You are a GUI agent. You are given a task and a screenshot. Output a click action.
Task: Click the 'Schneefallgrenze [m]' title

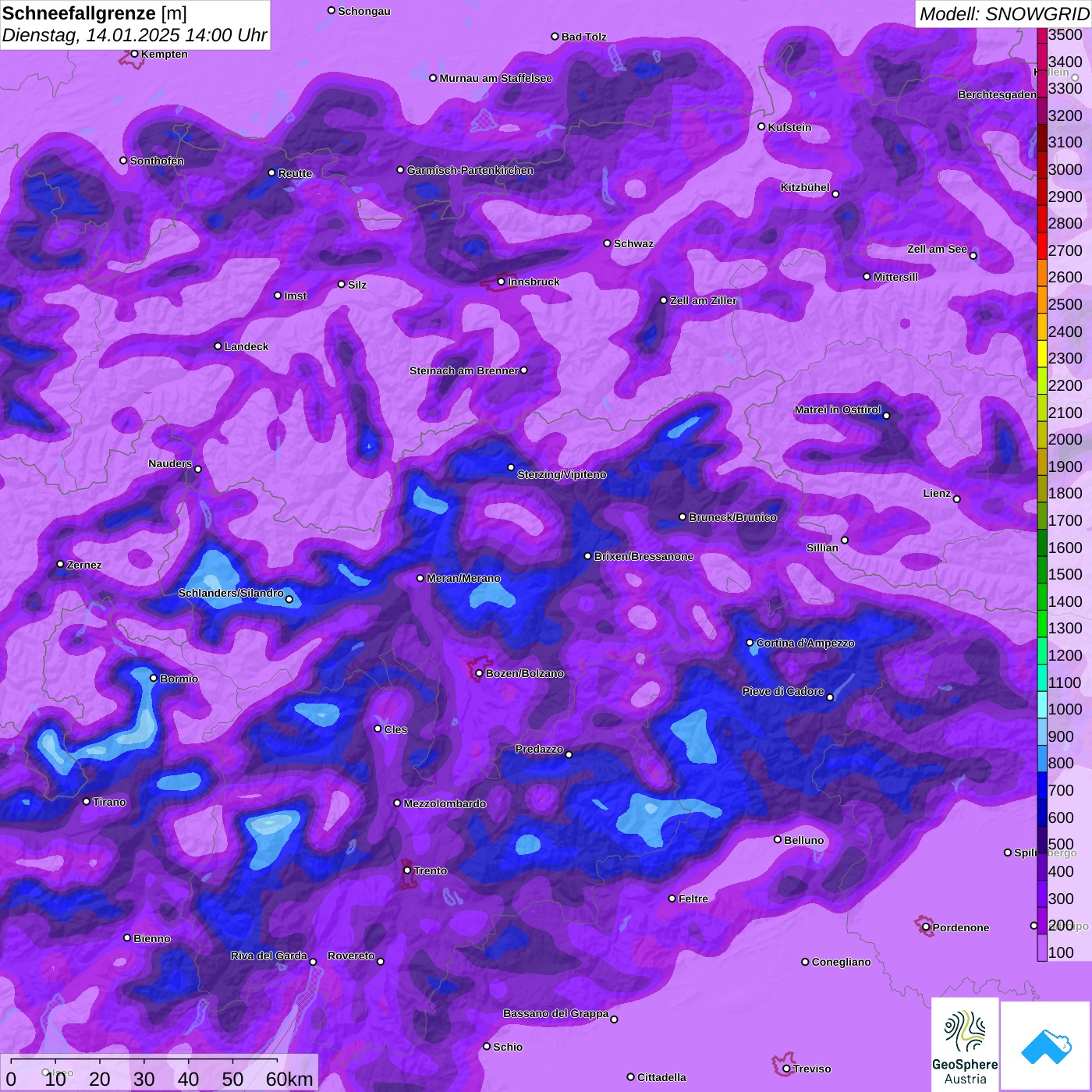coord(94,14)
